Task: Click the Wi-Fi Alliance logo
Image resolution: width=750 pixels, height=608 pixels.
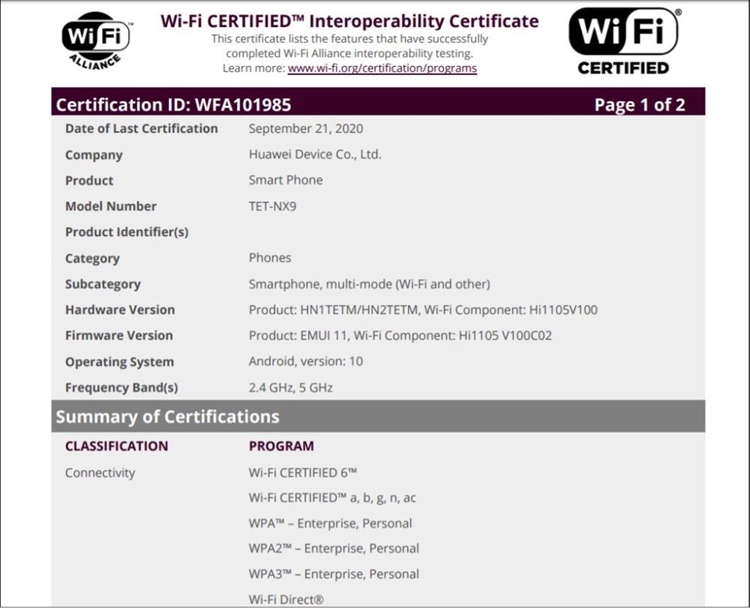Action: (x=97, y=41)
